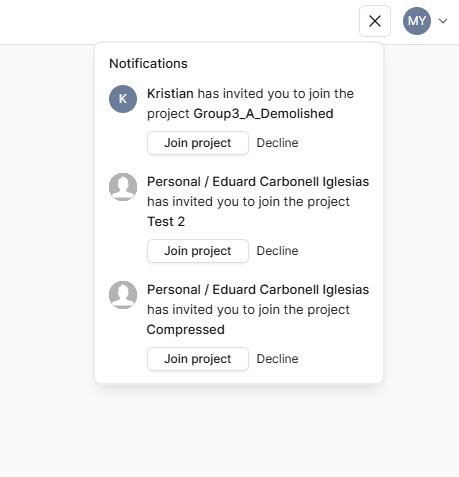Close the notifications panel with the X button
Image resolution: width=459 pixels, height=477 pixels.
tap(375, 21)
